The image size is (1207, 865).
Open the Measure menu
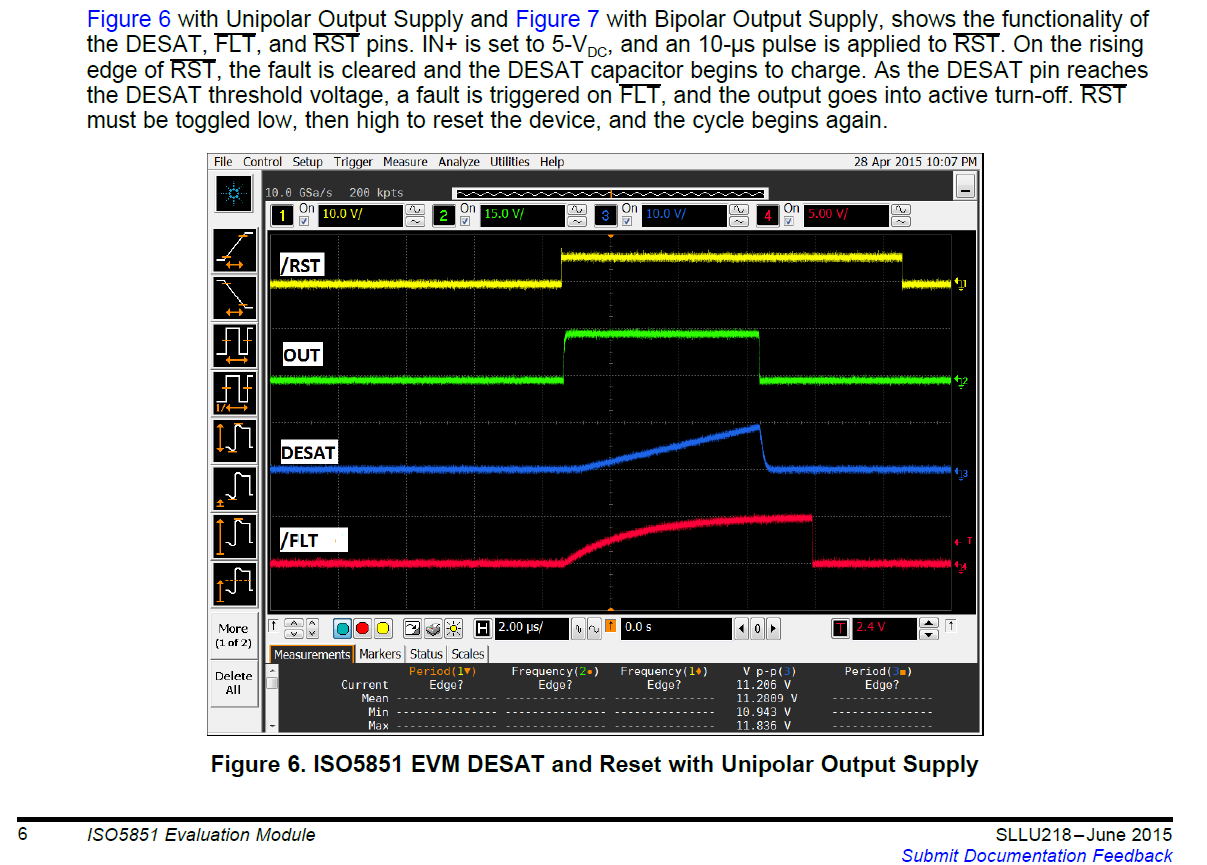[x=404, y=162]
